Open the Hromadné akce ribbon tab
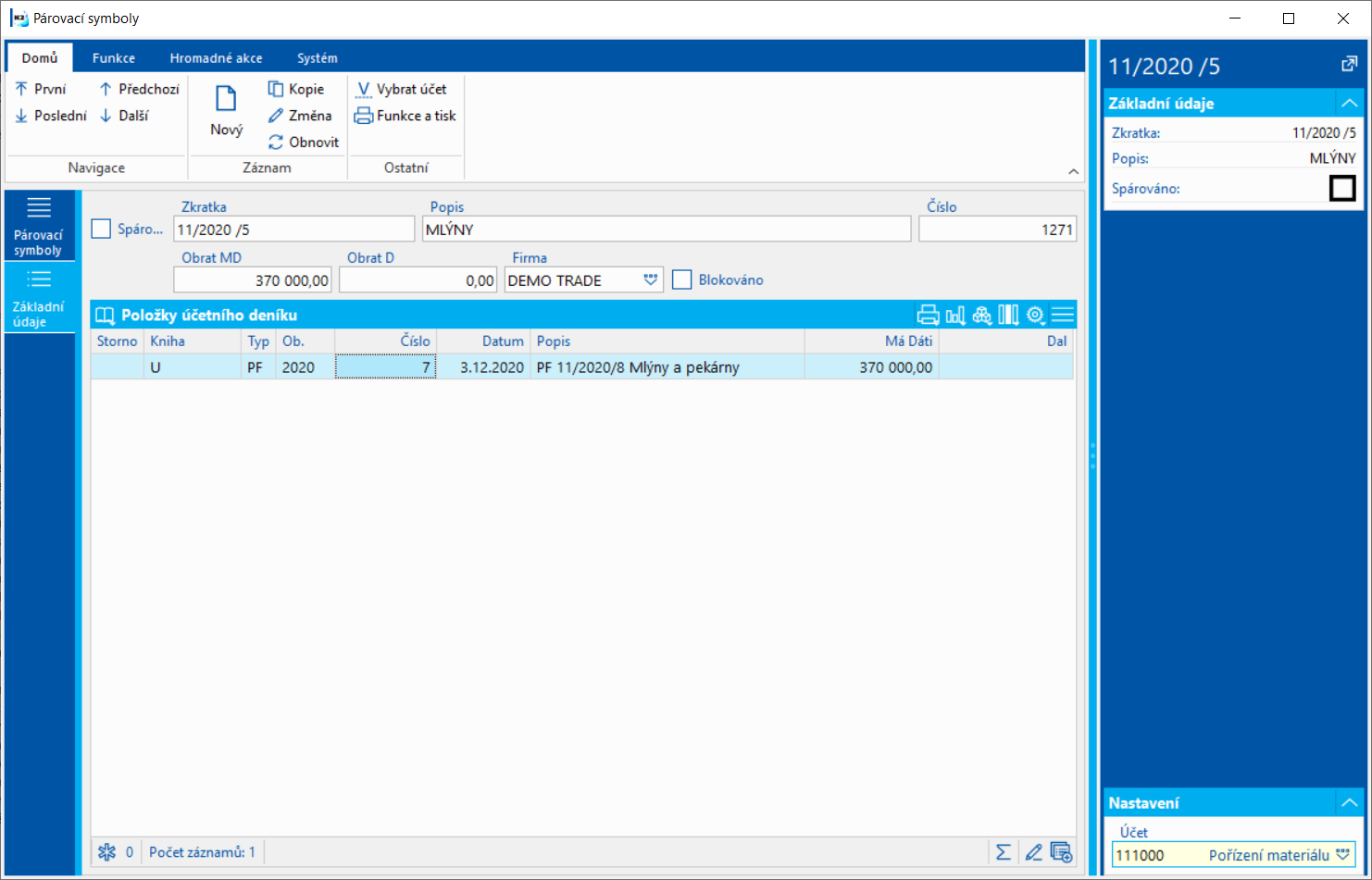The image size is (1372, 880). pos(216,57)
